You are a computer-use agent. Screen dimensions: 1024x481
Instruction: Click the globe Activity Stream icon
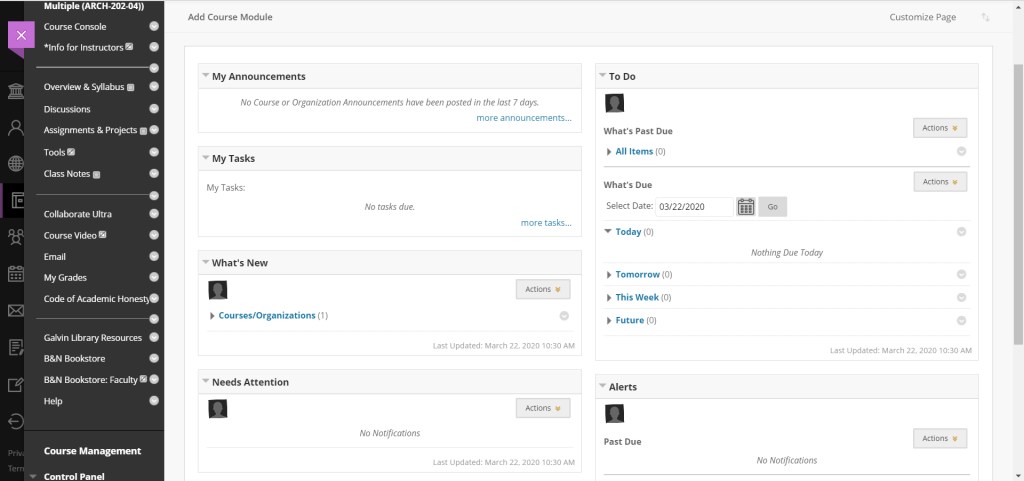tap(16, 164)
